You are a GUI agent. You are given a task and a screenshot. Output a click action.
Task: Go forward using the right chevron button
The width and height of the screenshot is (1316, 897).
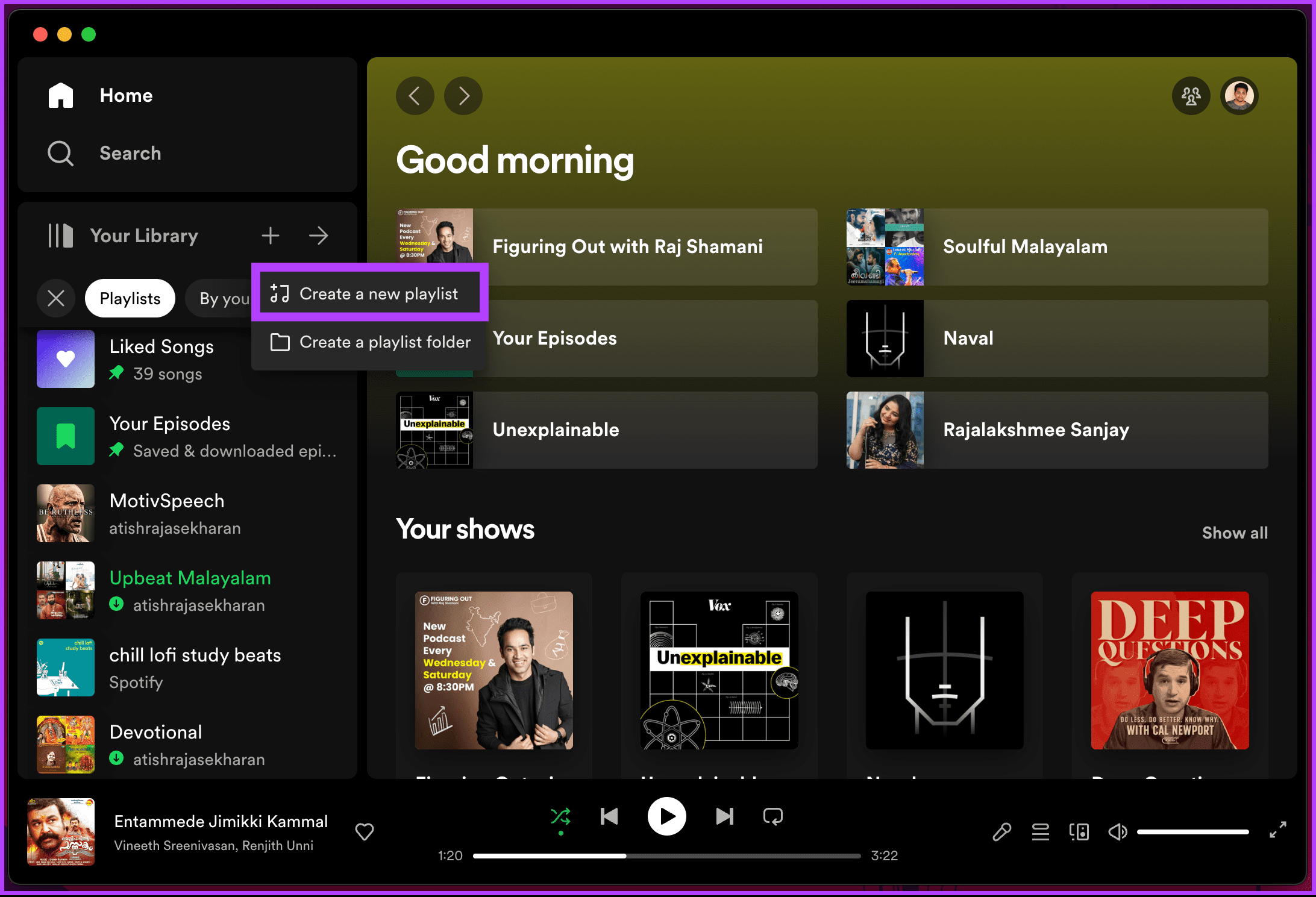click(x=463, y=96)
